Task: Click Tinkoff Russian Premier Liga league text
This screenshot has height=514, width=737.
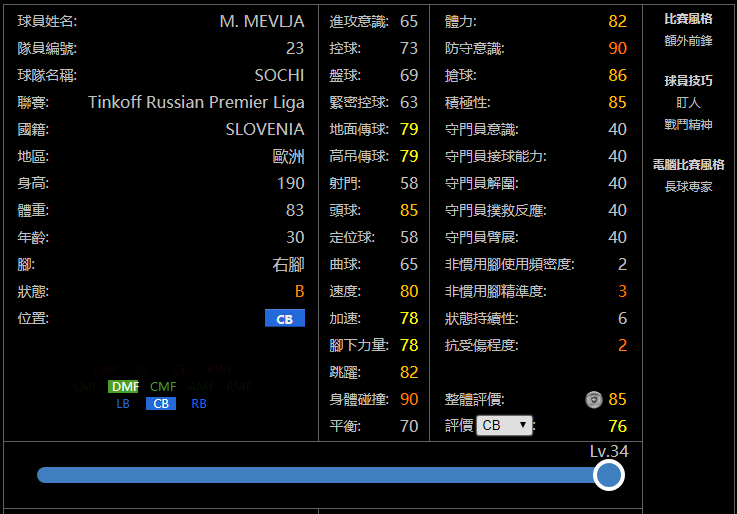Action: (x=196, y=103)
